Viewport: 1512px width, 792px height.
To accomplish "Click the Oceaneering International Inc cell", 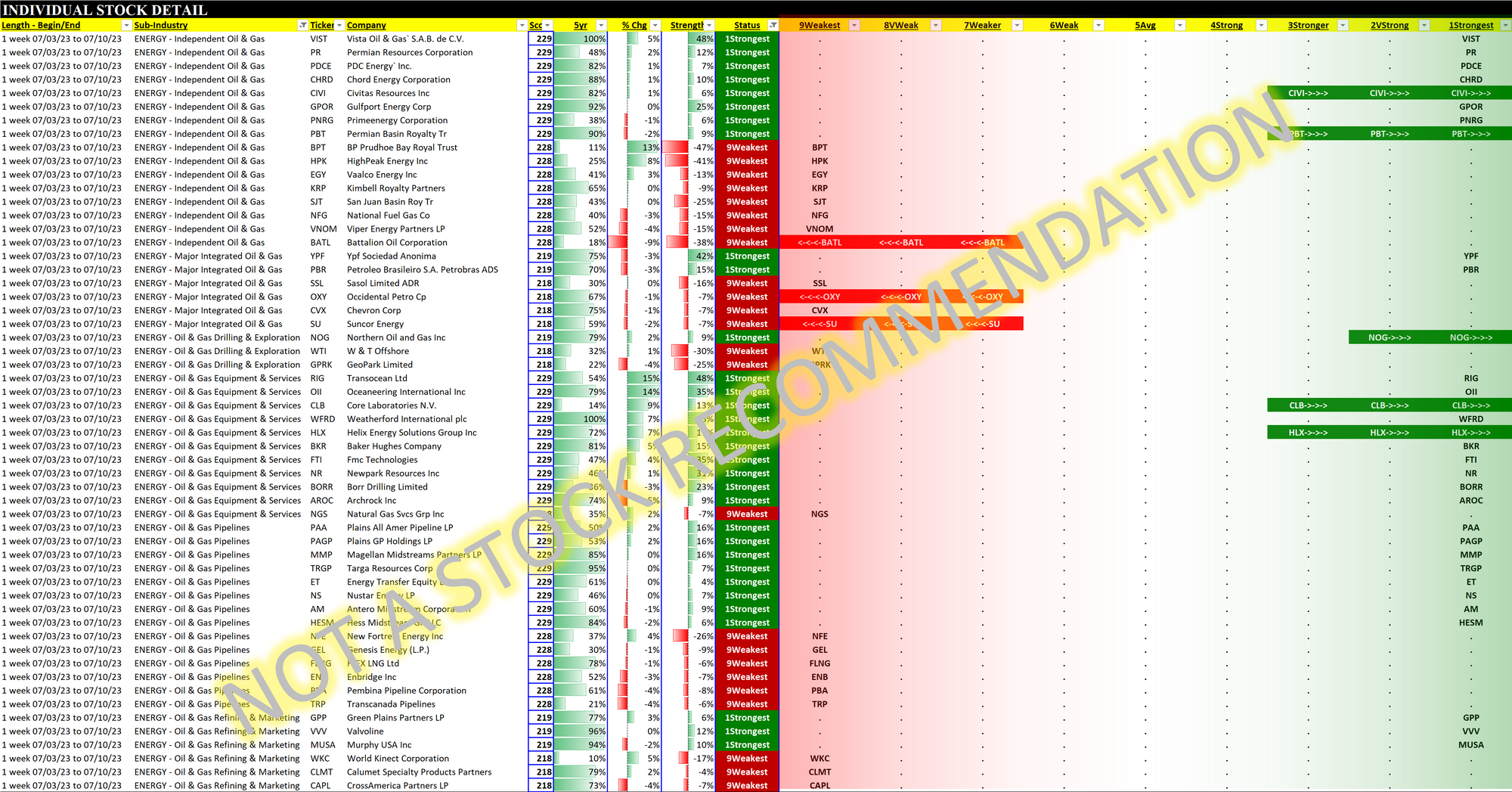I will pos(436,392).
